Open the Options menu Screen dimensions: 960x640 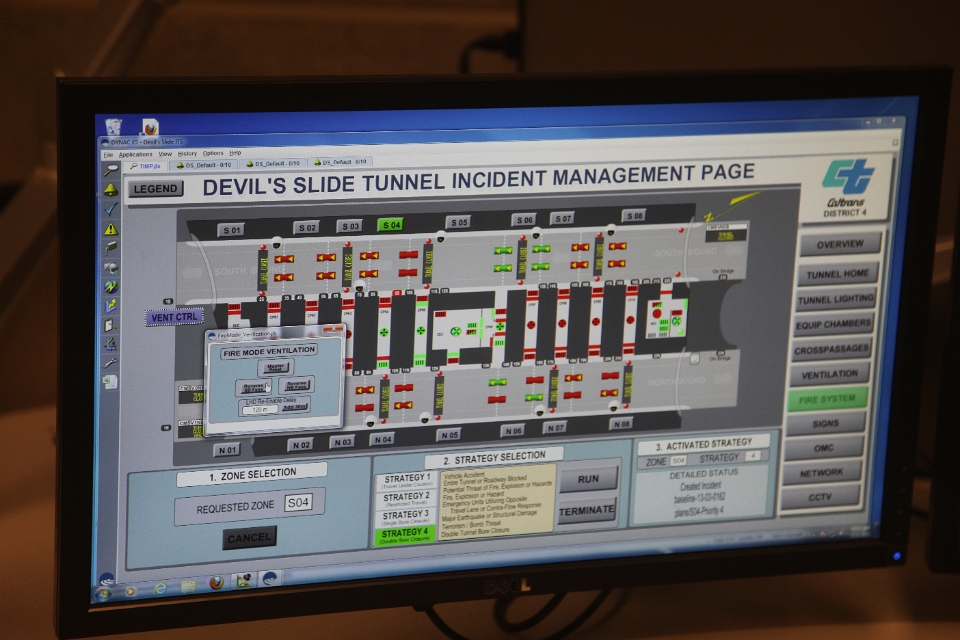point(213,153)
